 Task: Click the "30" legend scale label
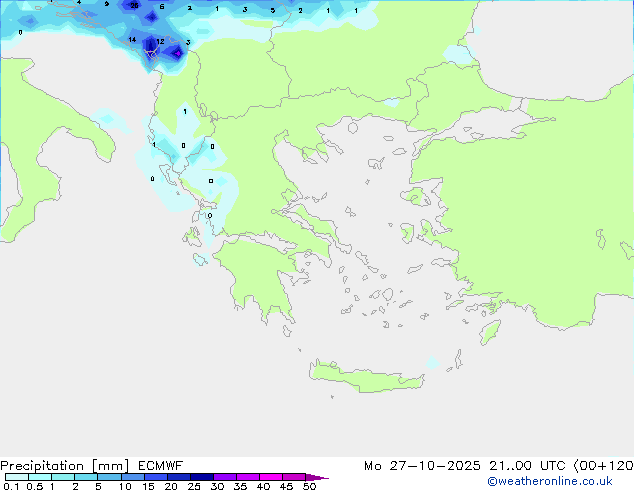[217, 486]
